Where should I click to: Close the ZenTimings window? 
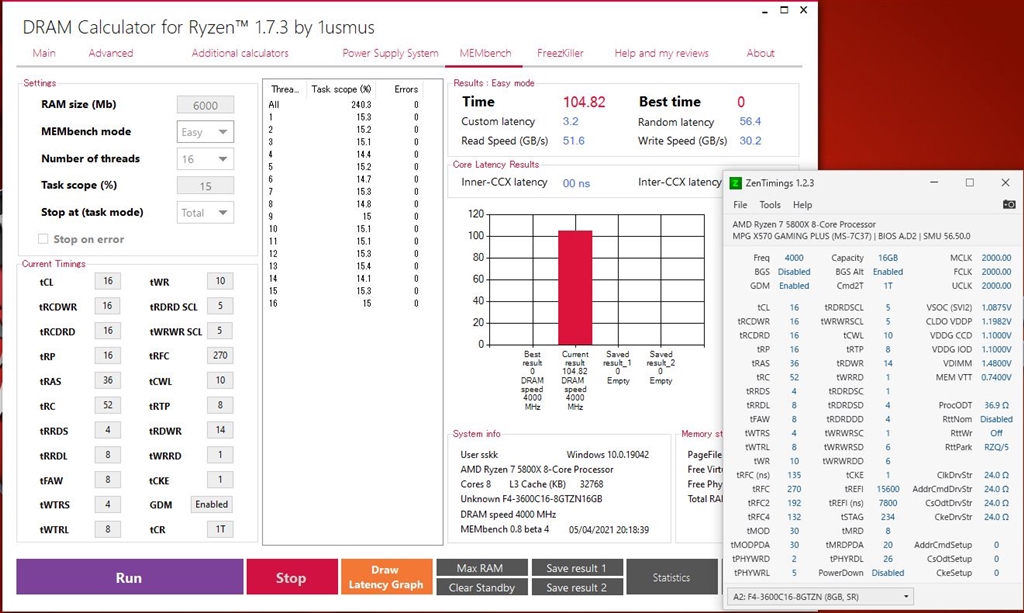coord(1006,183)
